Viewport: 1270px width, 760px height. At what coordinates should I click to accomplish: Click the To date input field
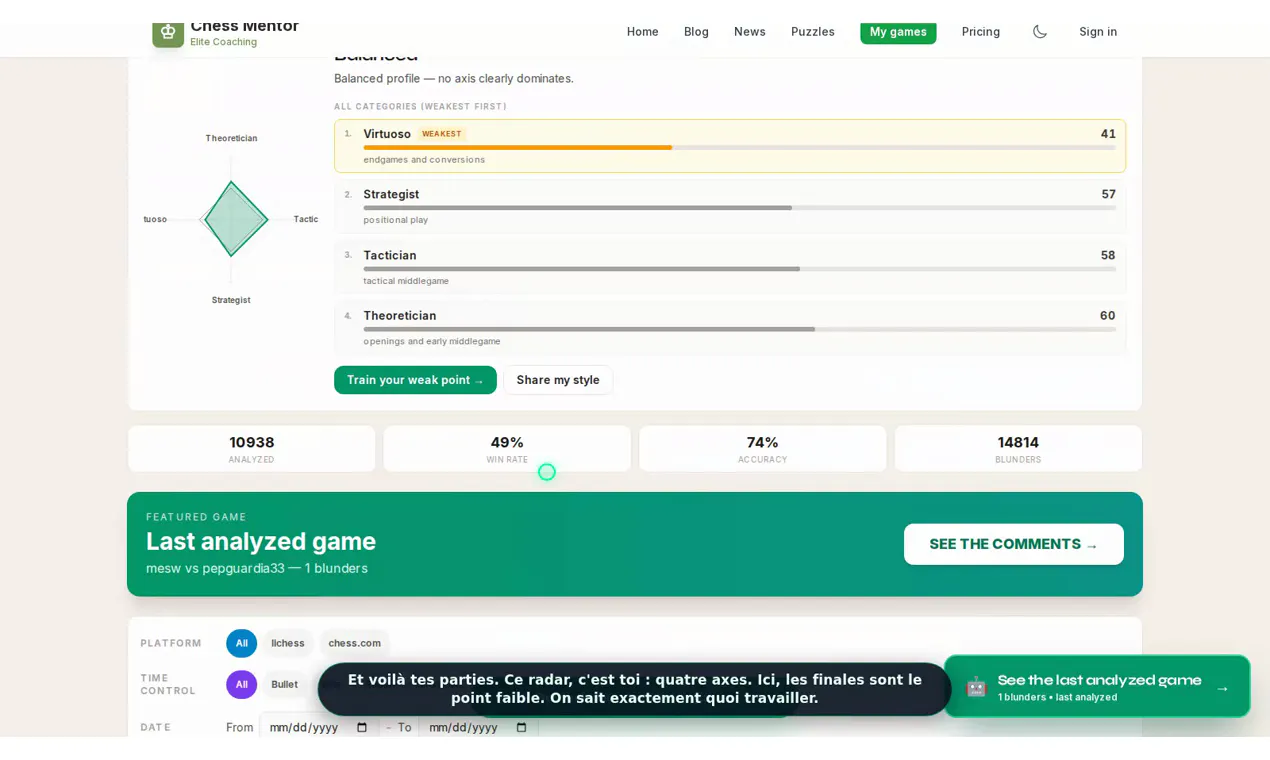tap(478, 727)
